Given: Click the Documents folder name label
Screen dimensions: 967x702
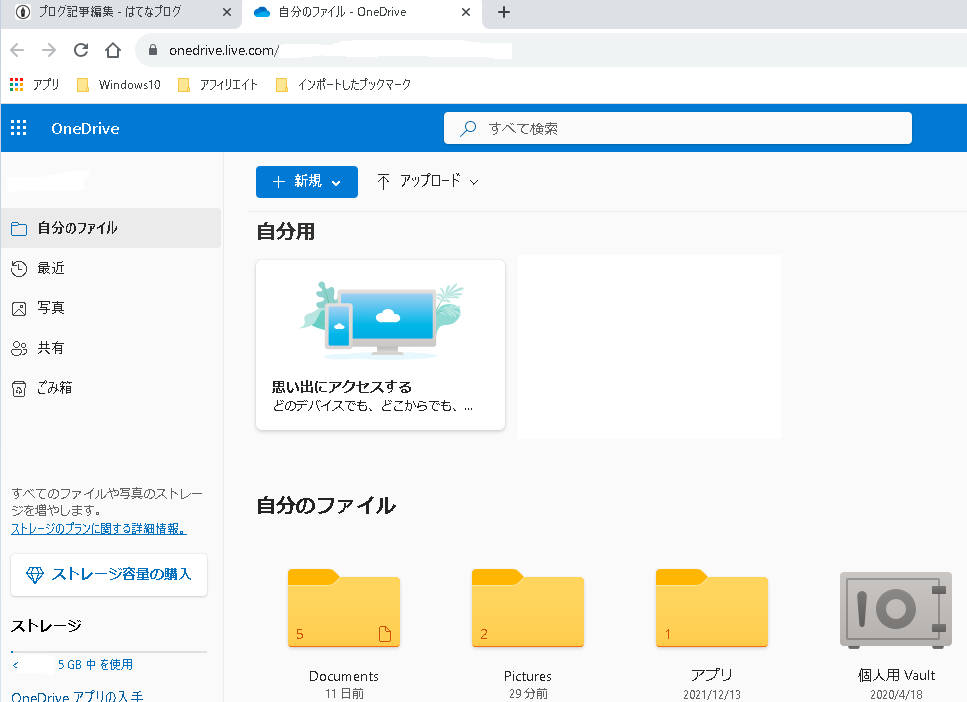Looking at the screenshot, I should tap(344, 676).
